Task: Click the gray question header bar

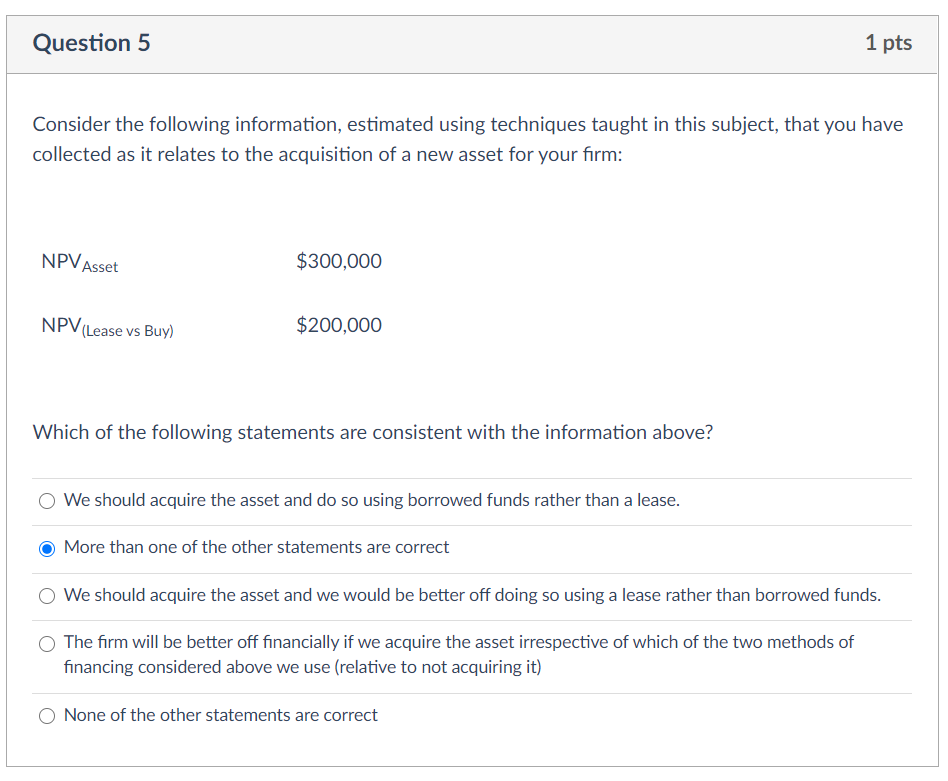Action: (x=500, y=44)
